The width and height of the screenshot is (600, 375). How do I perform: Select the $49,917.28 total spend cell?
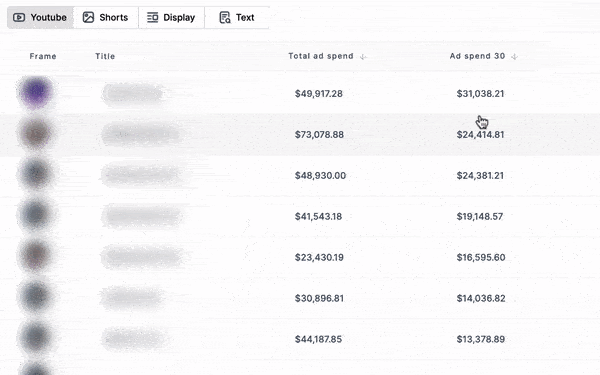(319, 94)
